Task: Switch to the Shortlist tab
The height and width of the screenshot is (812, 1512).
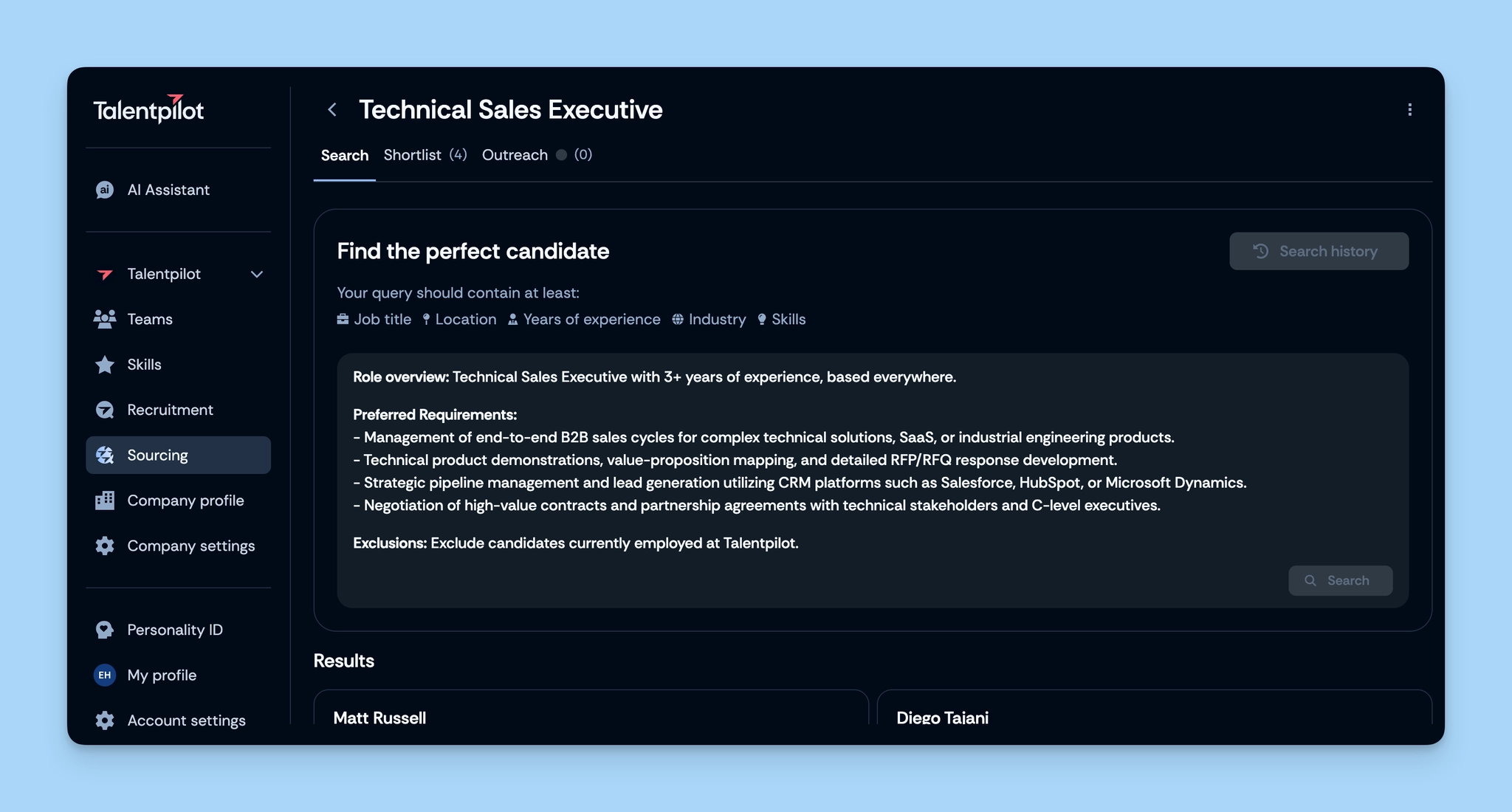Action: tap(425, 155)
